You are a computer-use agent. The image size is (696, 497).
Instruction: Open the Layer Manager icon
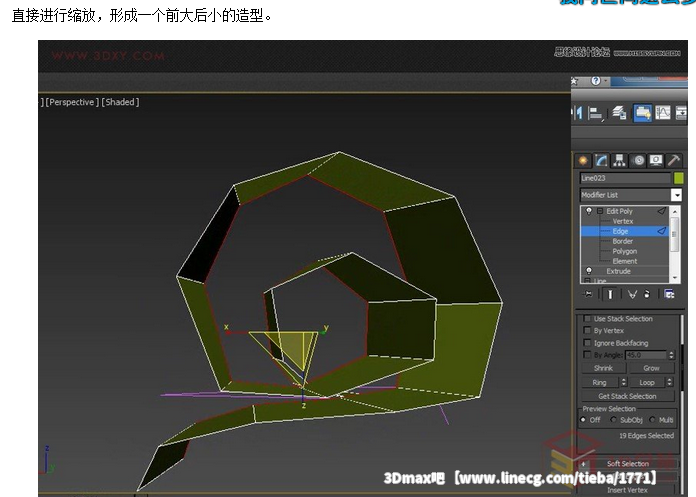tap(620, 113)
